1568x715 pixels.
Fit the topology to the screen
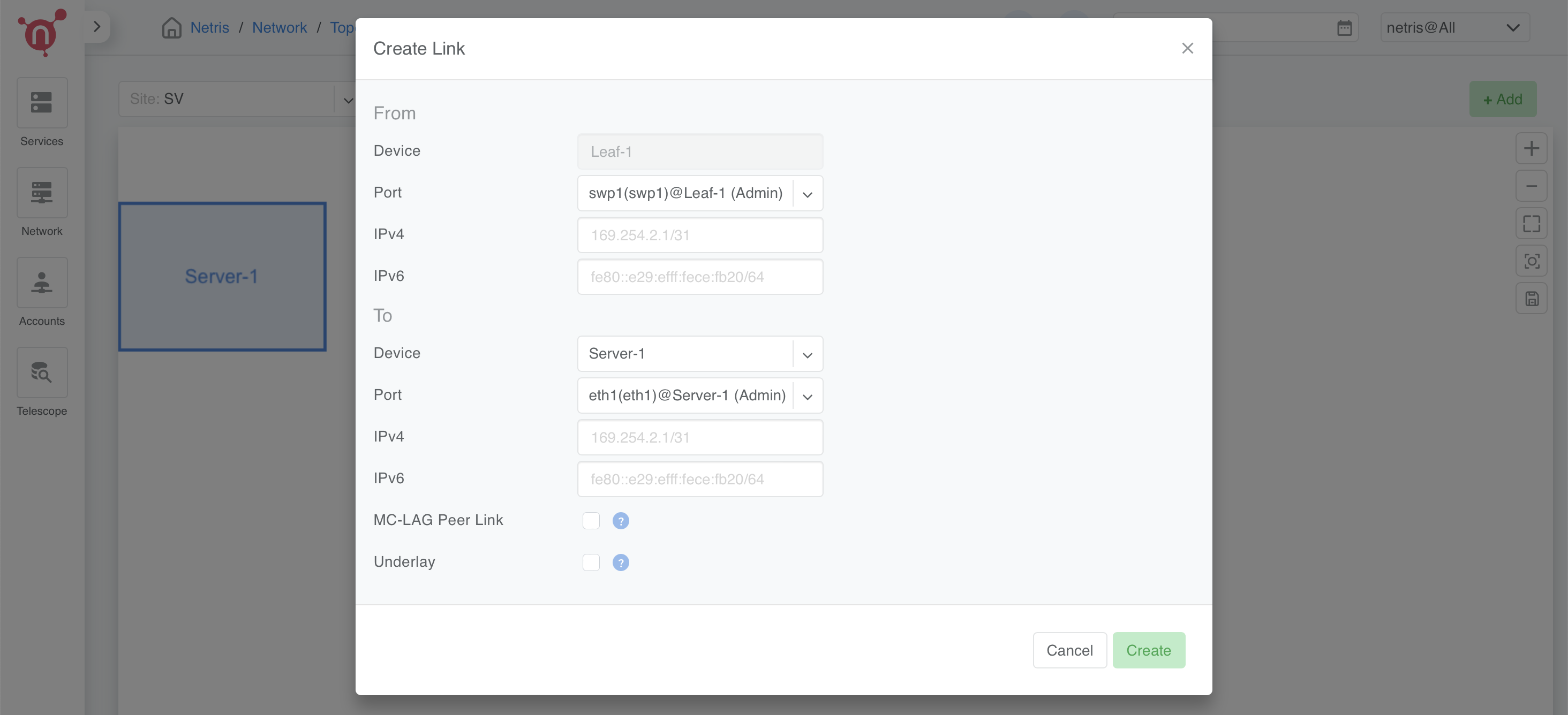tap(1532, 223)
